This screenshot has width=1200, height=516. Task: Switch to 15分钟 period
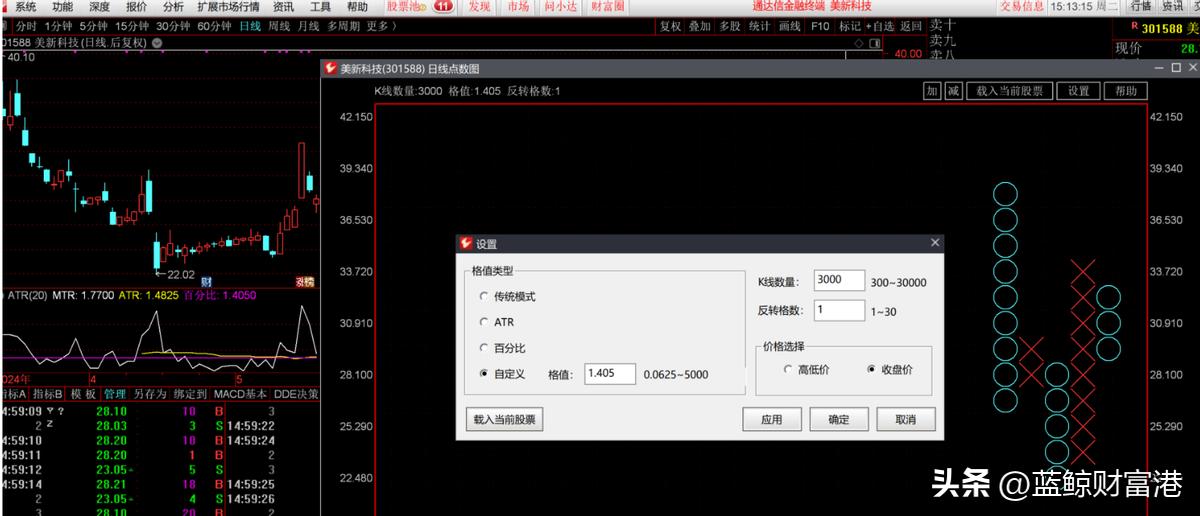(x=132, y=25)
